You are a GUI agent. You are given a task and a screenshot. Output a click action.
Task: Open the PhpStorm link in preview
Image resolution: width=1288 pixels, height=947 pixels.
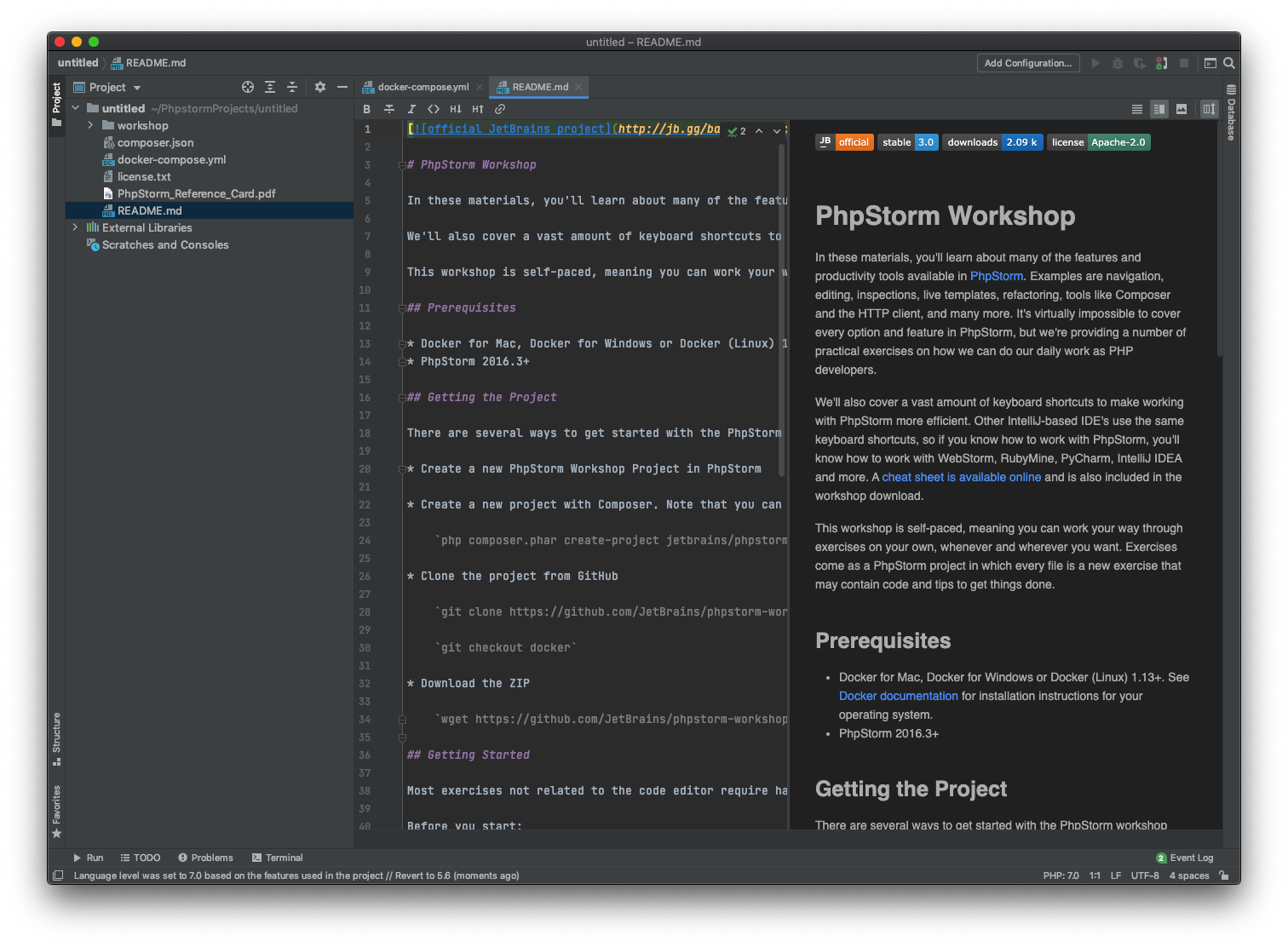pos(996,276)
